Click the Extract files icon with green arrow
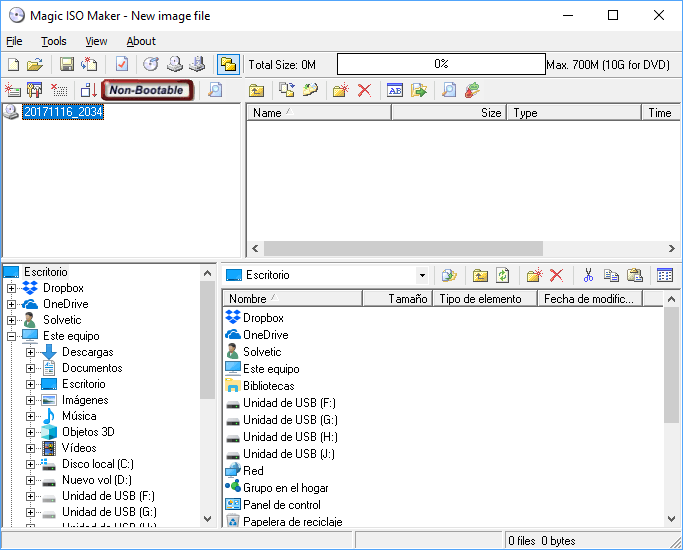The width and height of the screenshot is (683, 550). coord(419,90)
